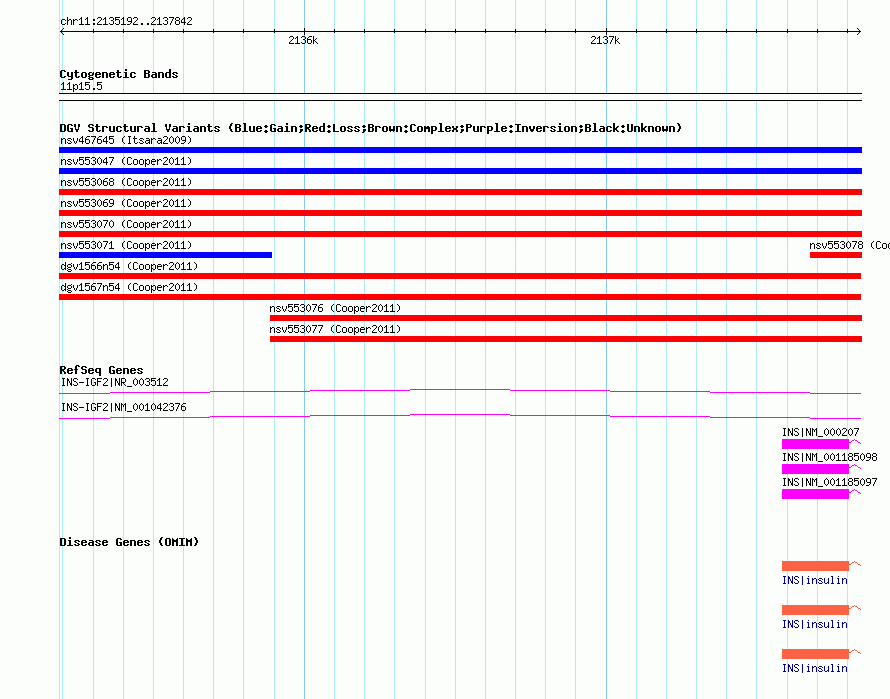Click the right arrow on the ruler

[858, 32]
